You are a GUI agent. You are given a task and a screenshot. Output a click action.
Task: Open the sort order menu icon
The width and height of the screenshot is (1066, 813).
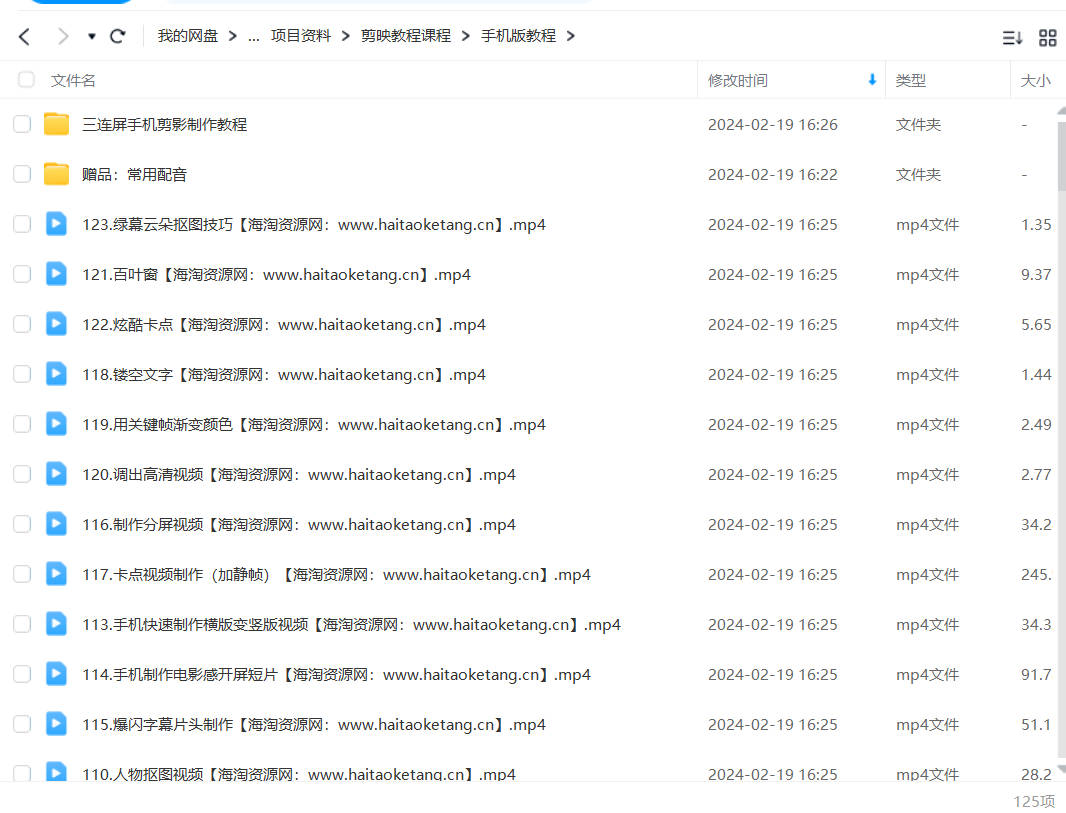[x=1012, y=38]
